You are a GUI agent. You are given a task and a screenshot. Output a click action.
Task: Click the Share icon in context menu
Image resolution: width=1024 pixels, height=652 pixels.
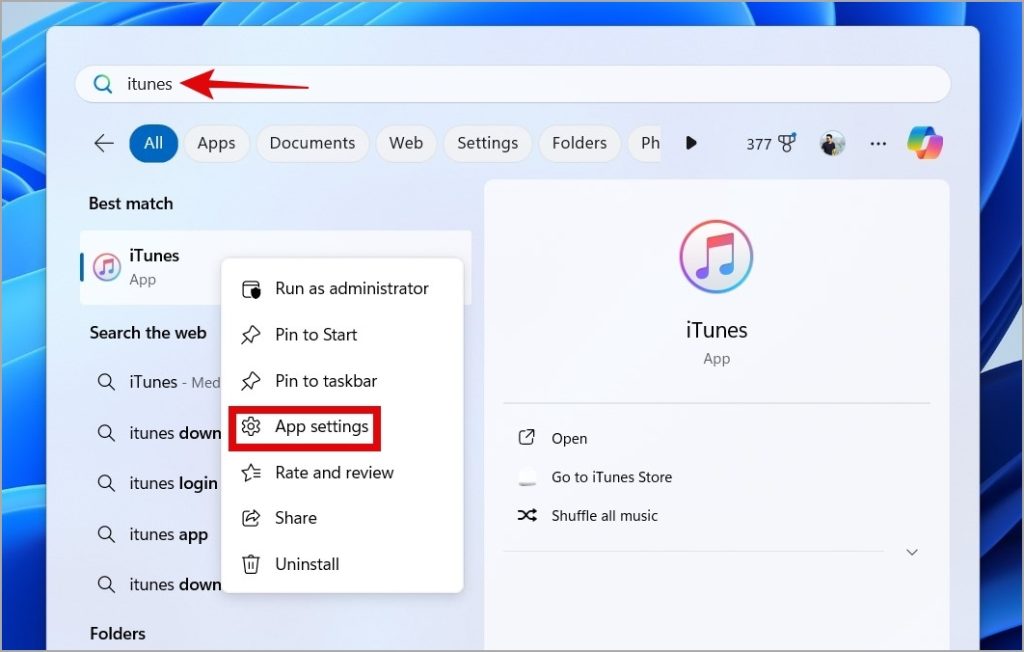[x=251, y=518]
